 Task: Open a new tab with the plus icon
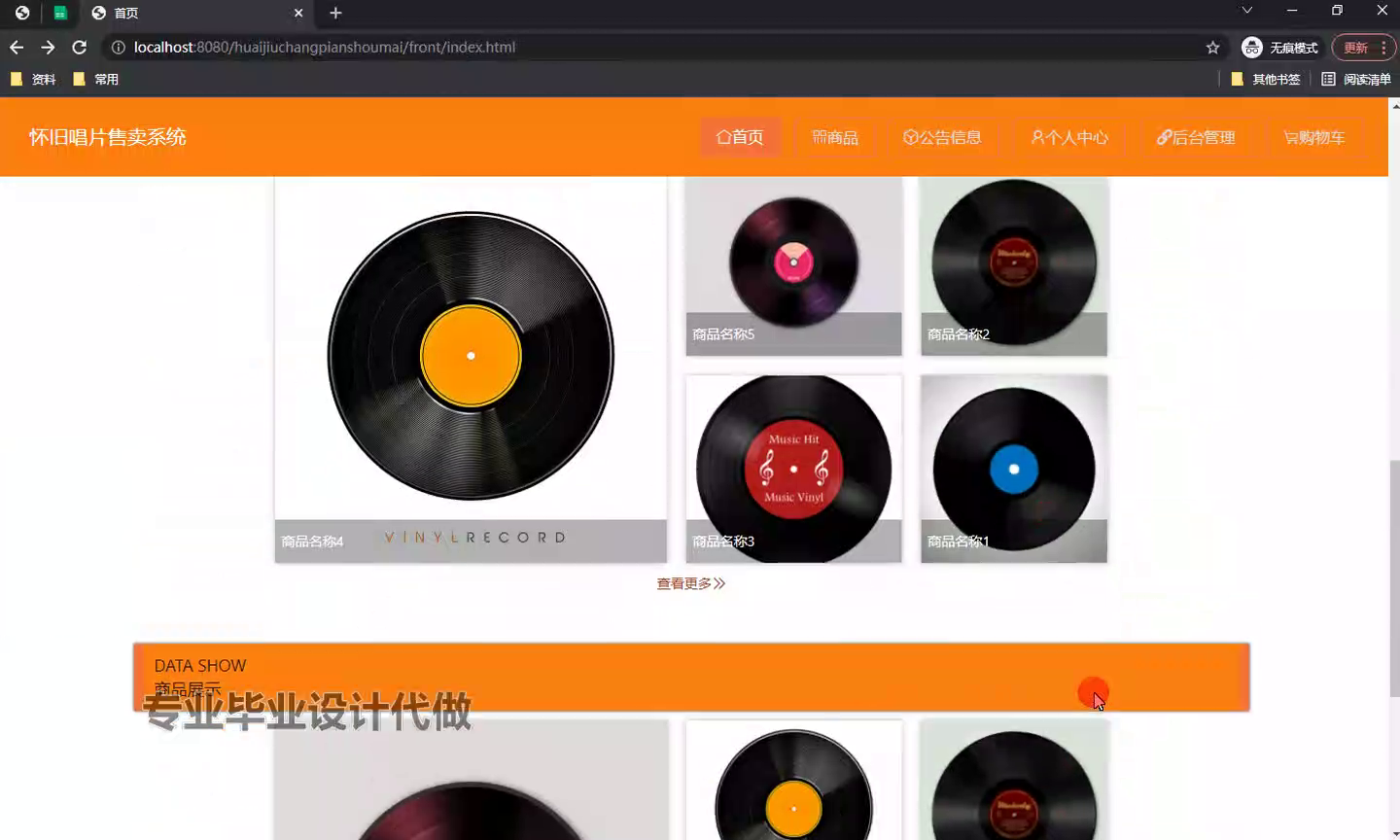[335, 13]
